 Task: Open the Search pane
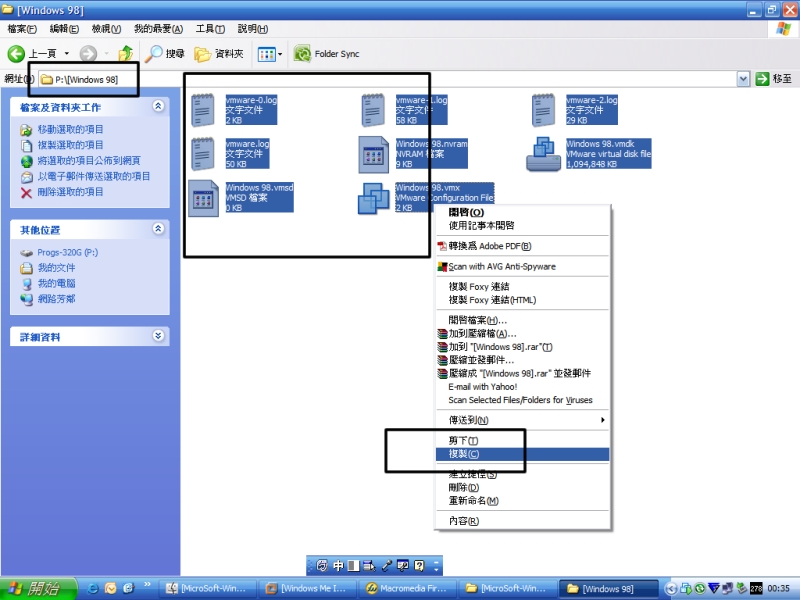(x=165, y=54)
